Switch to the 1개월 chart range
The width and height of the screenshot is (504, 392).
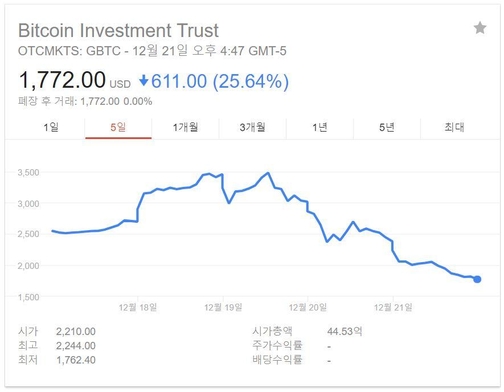(x=185, y=127)
